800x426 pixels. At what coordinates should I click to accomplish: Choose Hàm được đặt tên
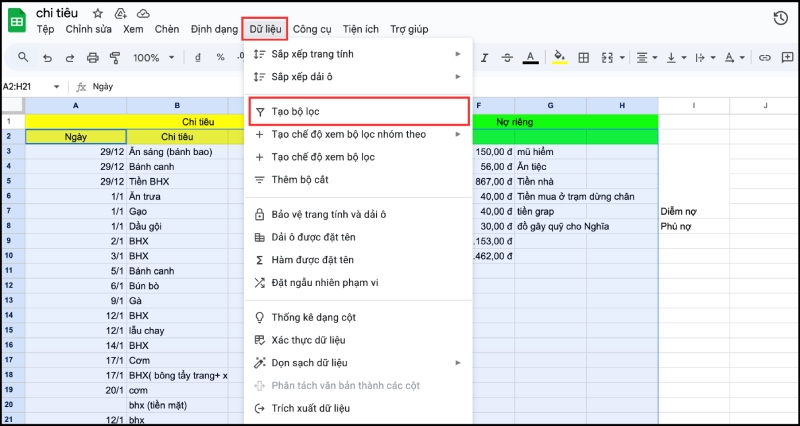[358, 260]
